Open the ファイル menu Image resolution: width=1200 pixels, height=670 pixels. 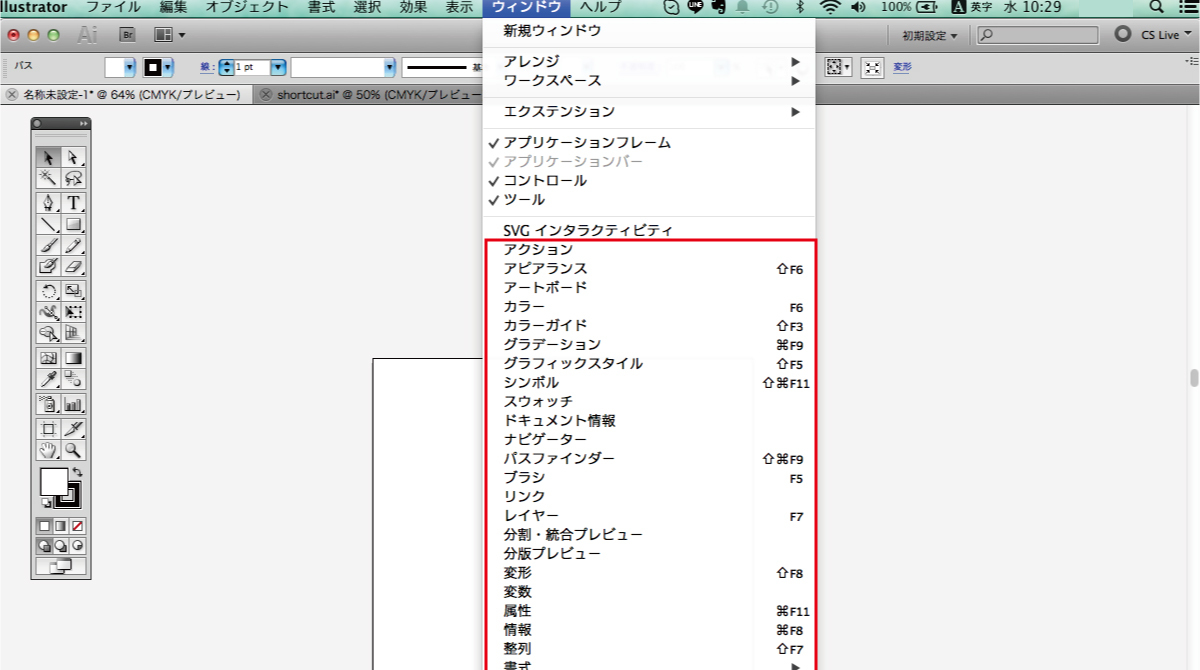click(113, 7)
